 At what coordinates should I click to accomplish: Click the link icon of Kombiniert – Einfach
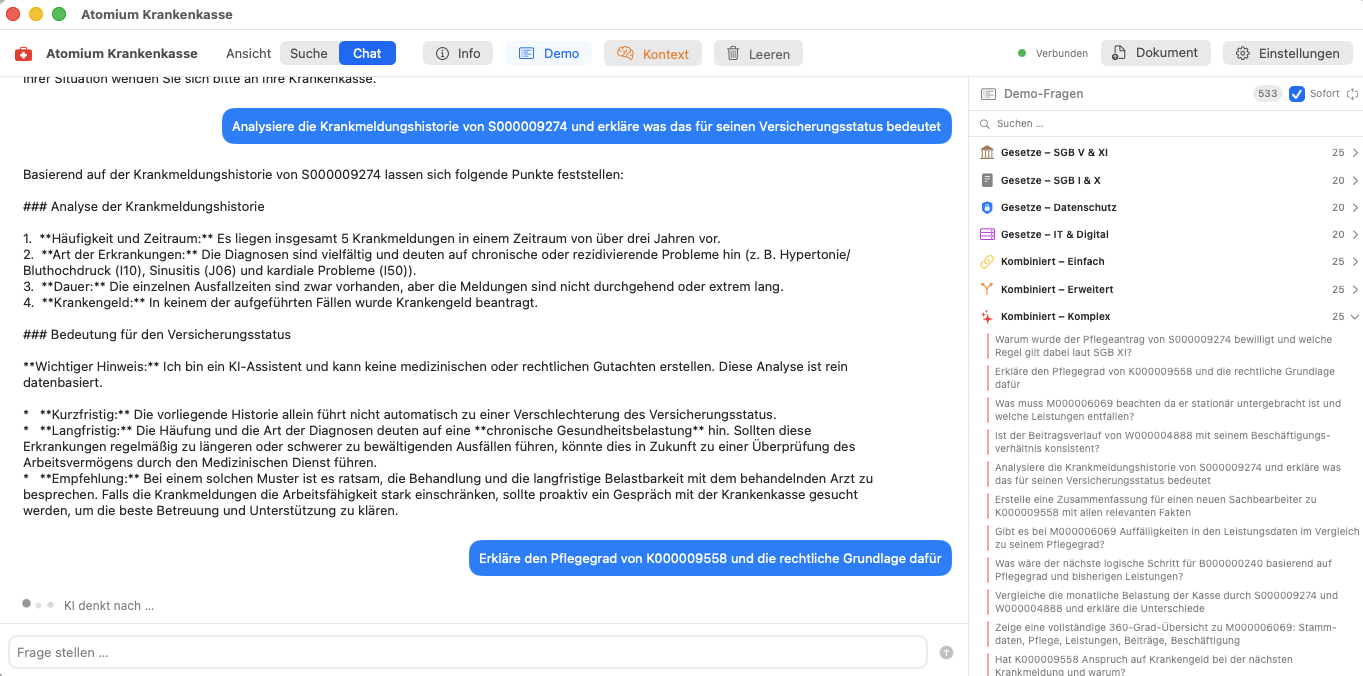click(987, 262)
